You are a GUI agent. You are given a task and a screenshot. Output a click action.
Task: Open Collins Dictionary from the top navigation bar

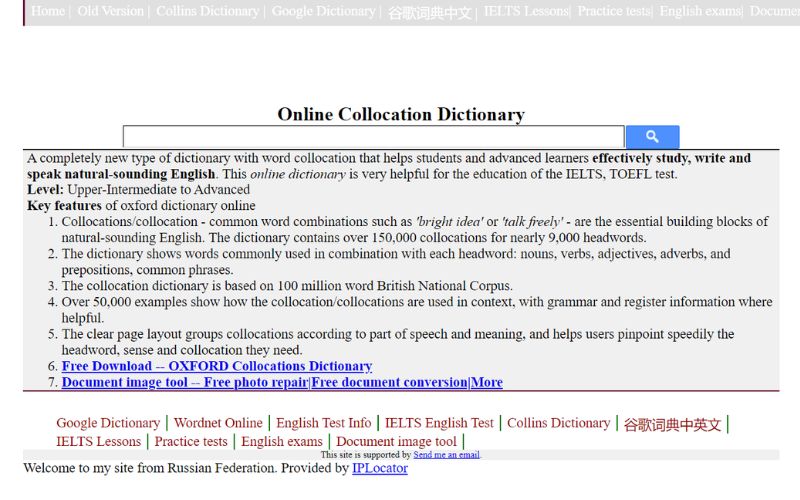coord(207,11)
